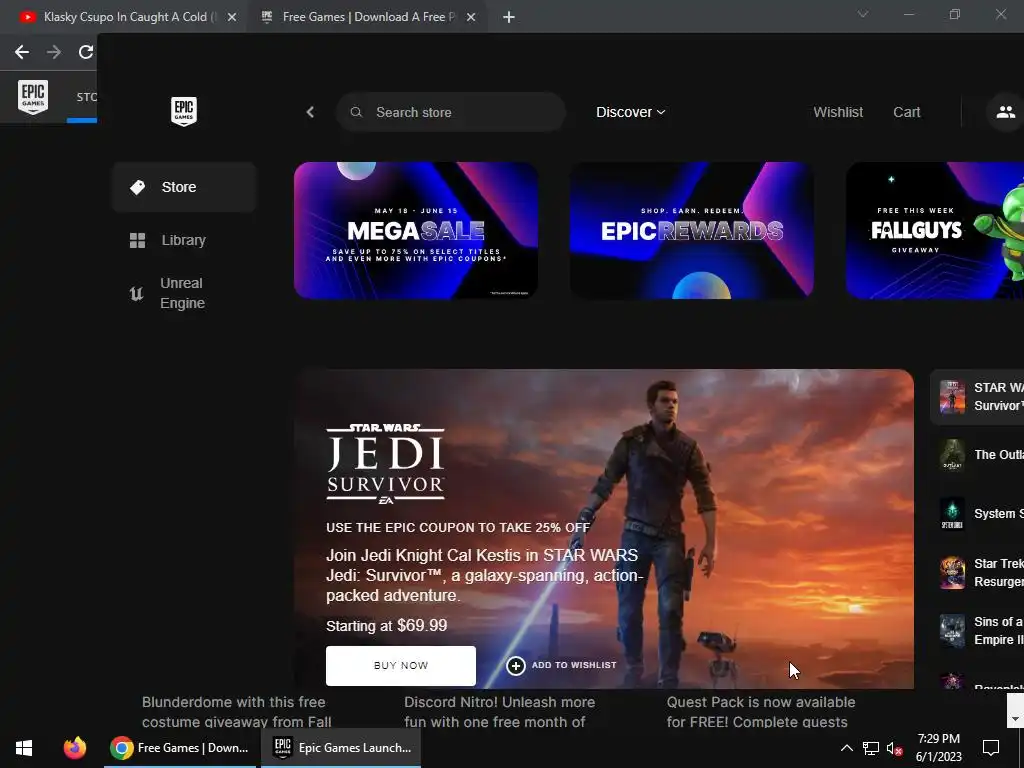The height and width of the screenshot is (768, 1024).
Task: Switch to Epic Games Launcher taskbar item
Action: 341,748
